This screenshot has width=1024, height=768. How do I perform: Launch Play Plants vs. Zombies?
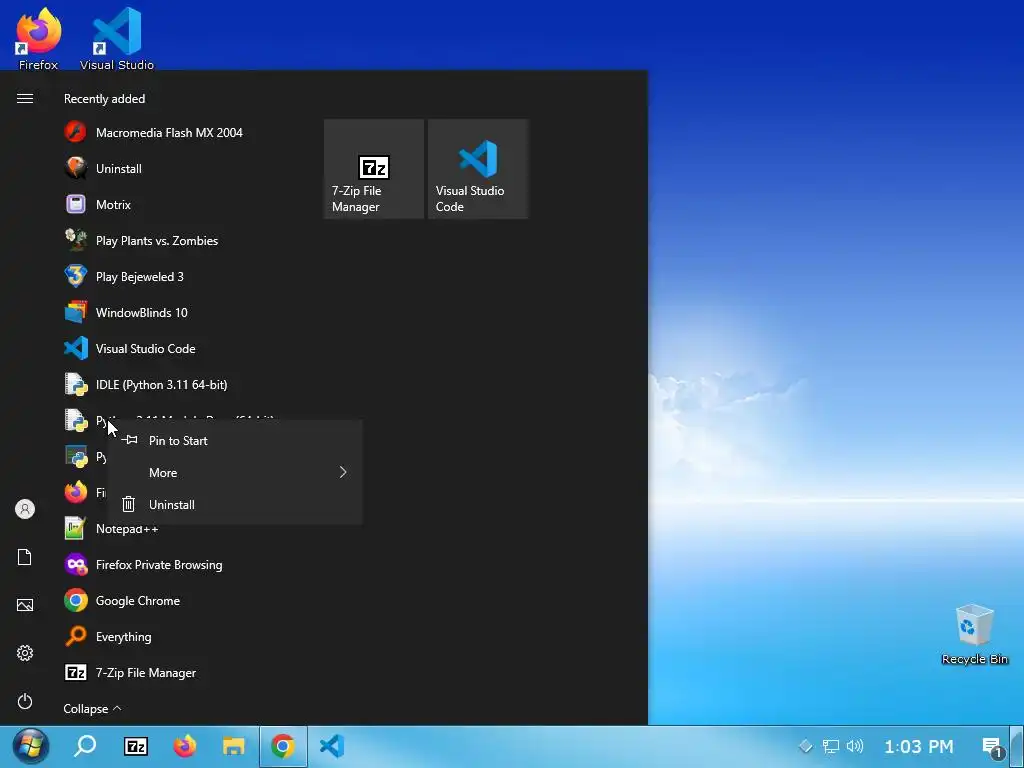coord(141,240)
